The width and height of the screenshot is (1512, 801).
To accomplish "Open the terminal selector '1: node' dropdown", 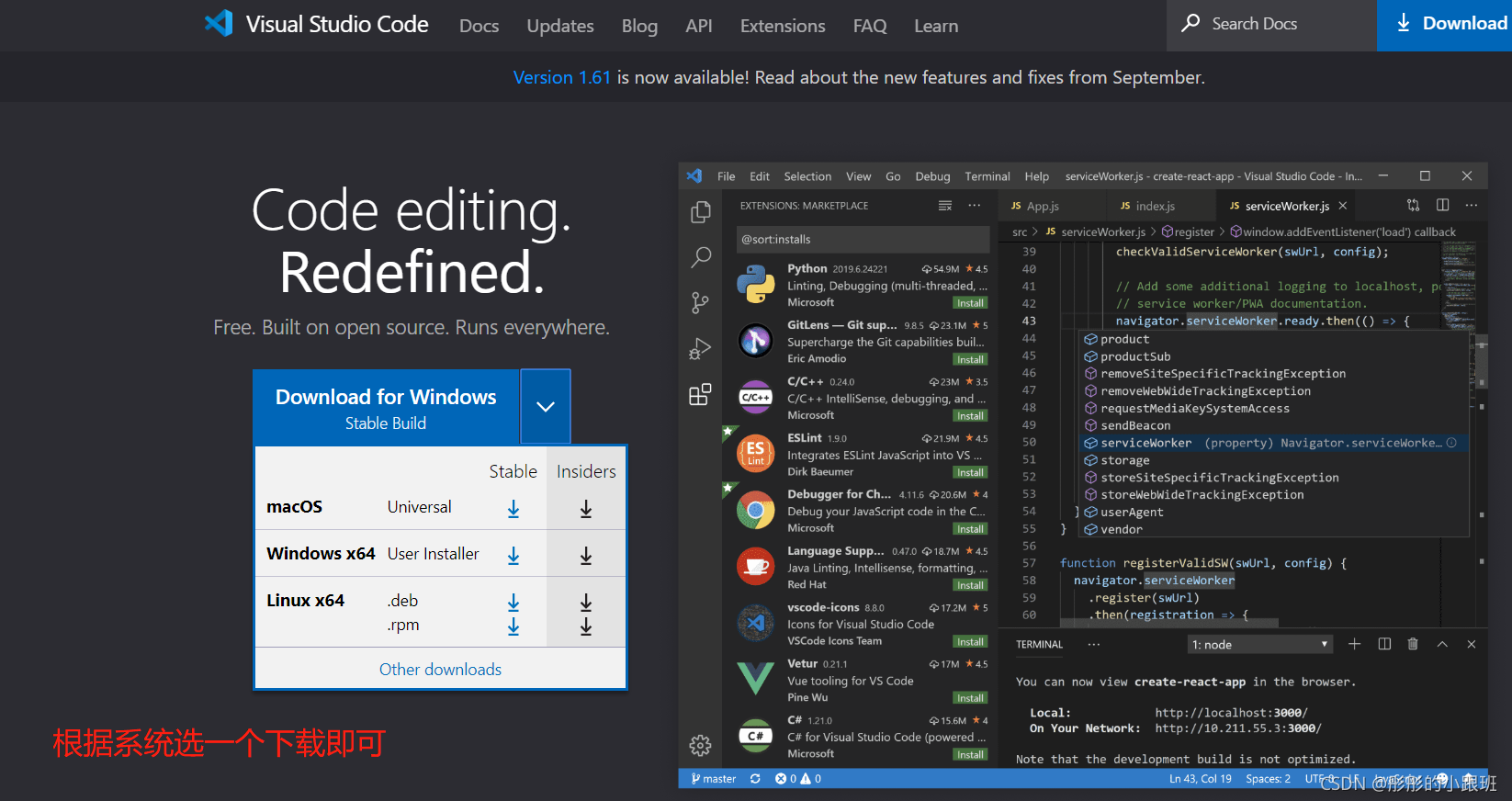I will point(1259,644).
